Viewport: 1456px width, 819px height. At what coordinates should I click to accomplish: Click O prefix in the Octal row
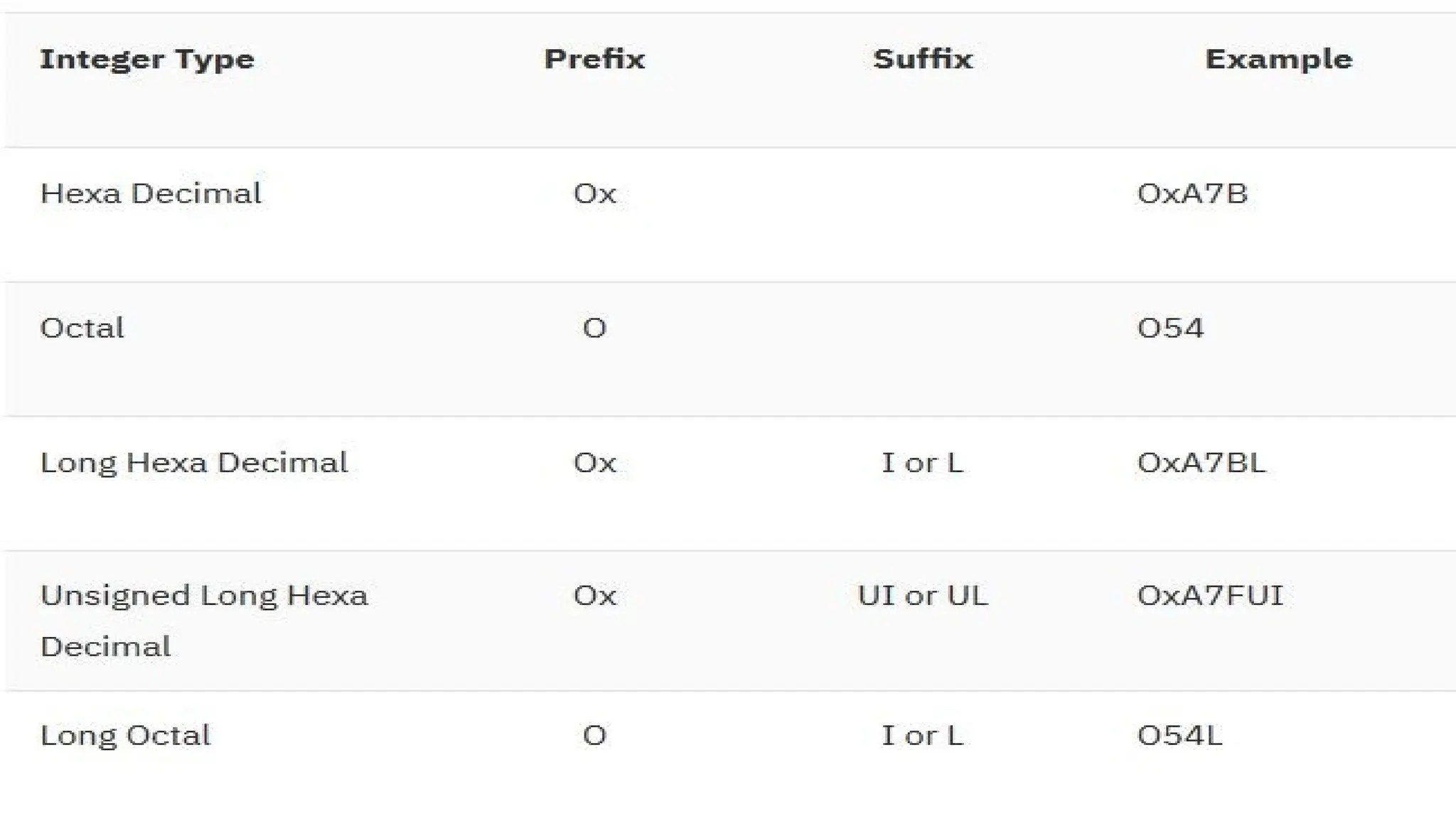coord(594,328)
